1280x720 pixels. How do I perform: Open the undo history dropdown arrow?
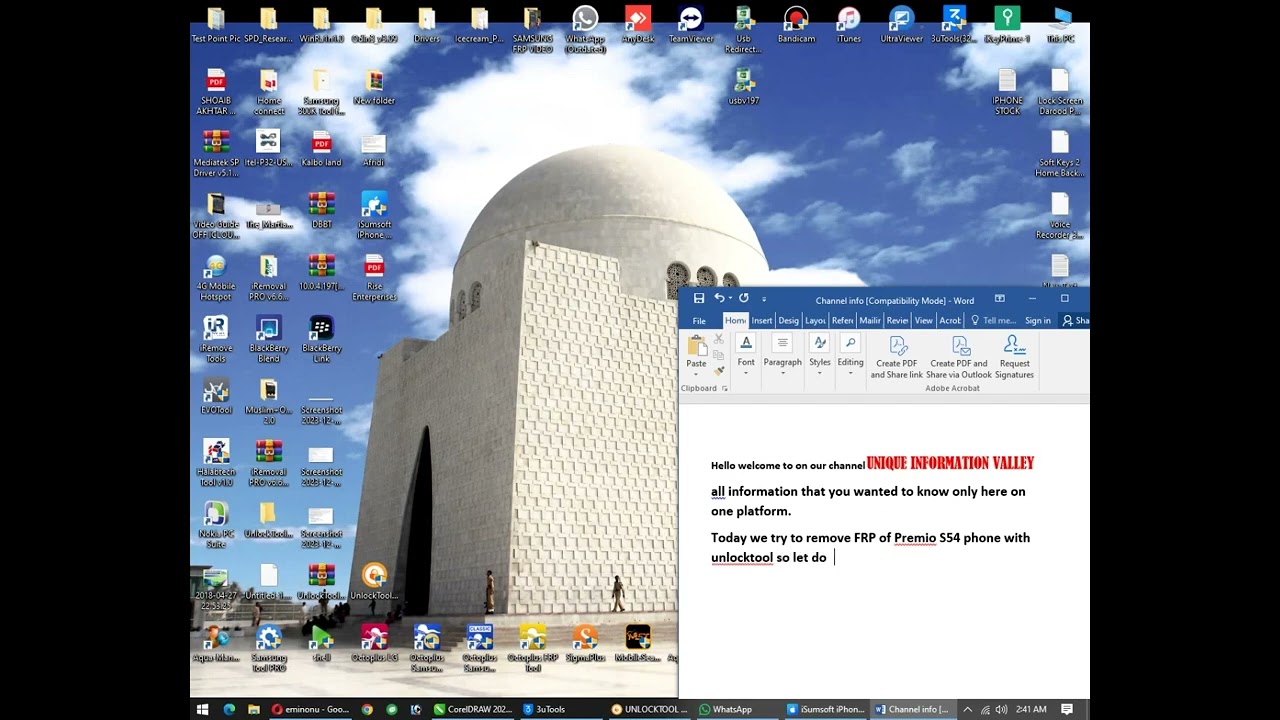pos(730,299)
